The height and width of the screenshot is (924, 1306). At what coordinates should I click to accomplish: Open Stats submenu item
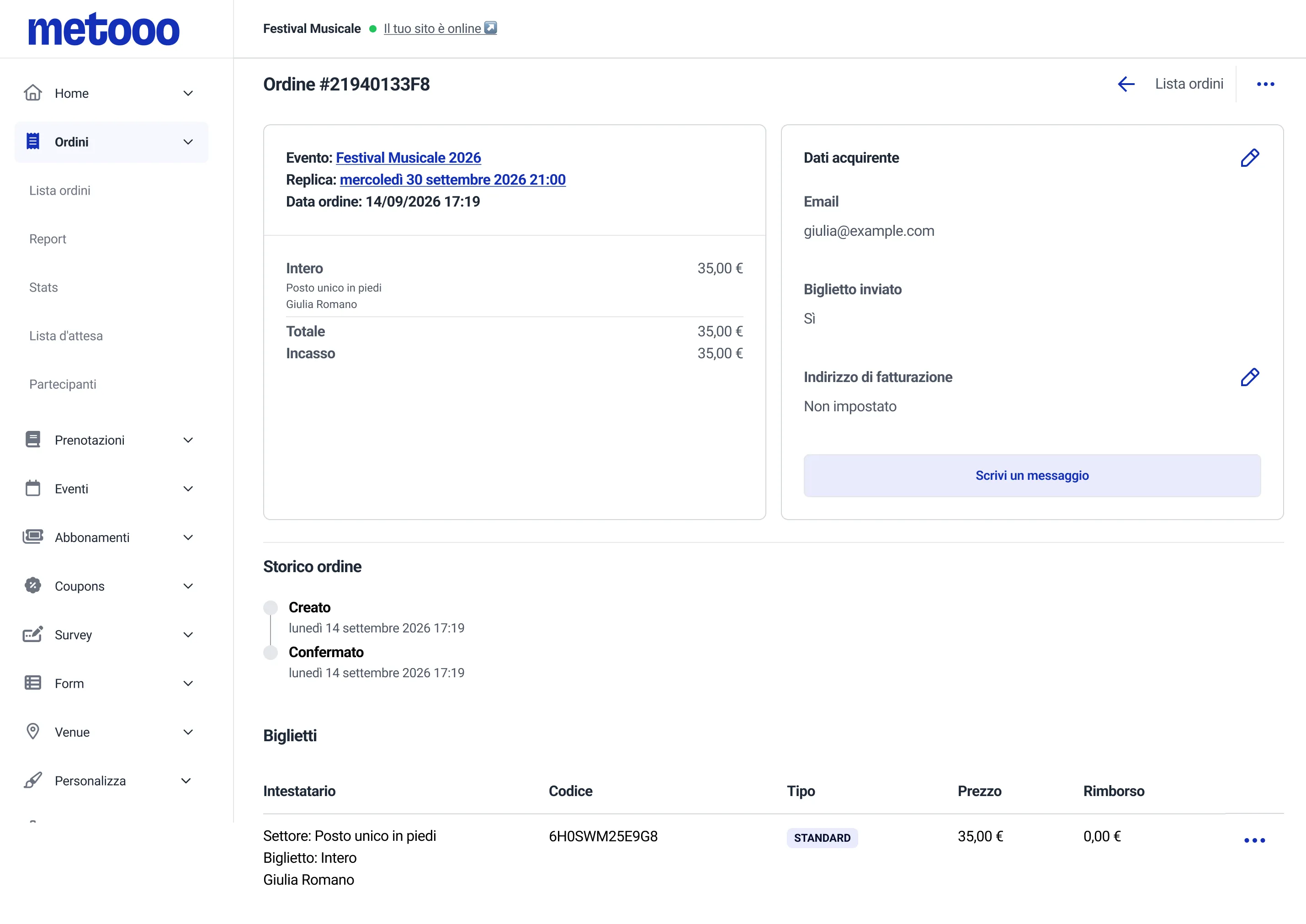tap(43, 287)
